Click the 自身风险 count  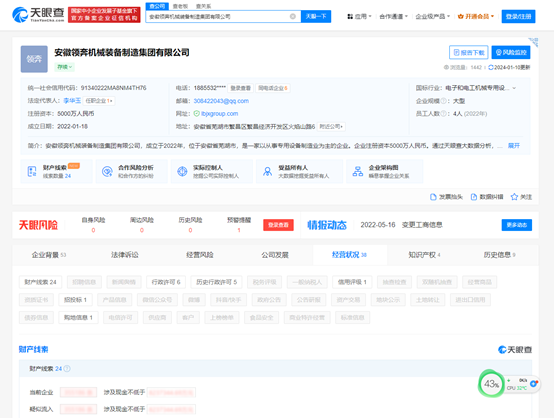pos(93,230)
